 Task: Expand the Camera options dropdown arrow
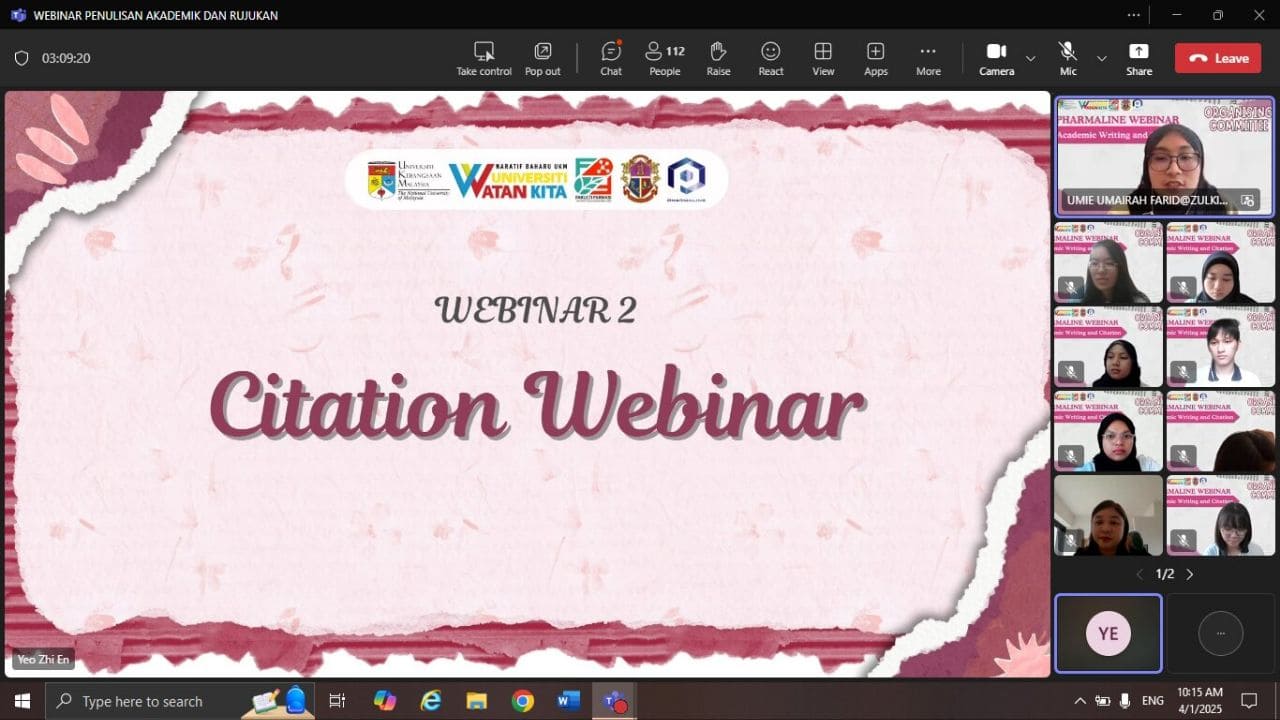(x=1030, y=58)
